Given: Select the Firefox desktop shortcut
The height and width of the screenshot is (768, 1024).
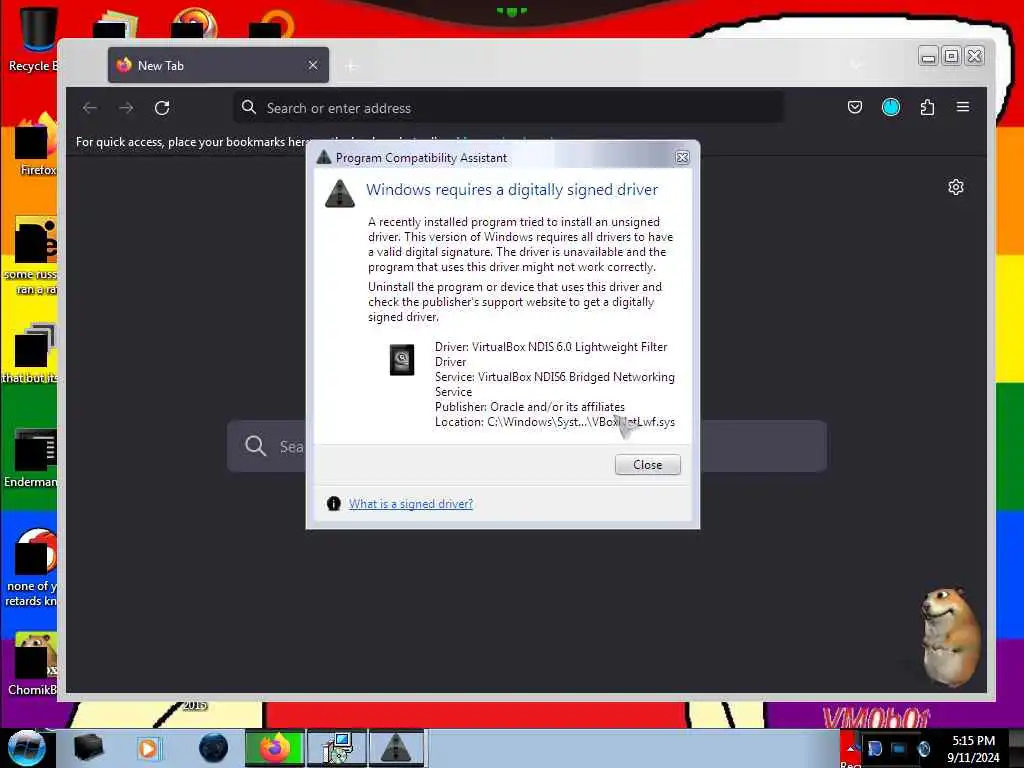Looking at the screenshot, I should tap(35, 144).
